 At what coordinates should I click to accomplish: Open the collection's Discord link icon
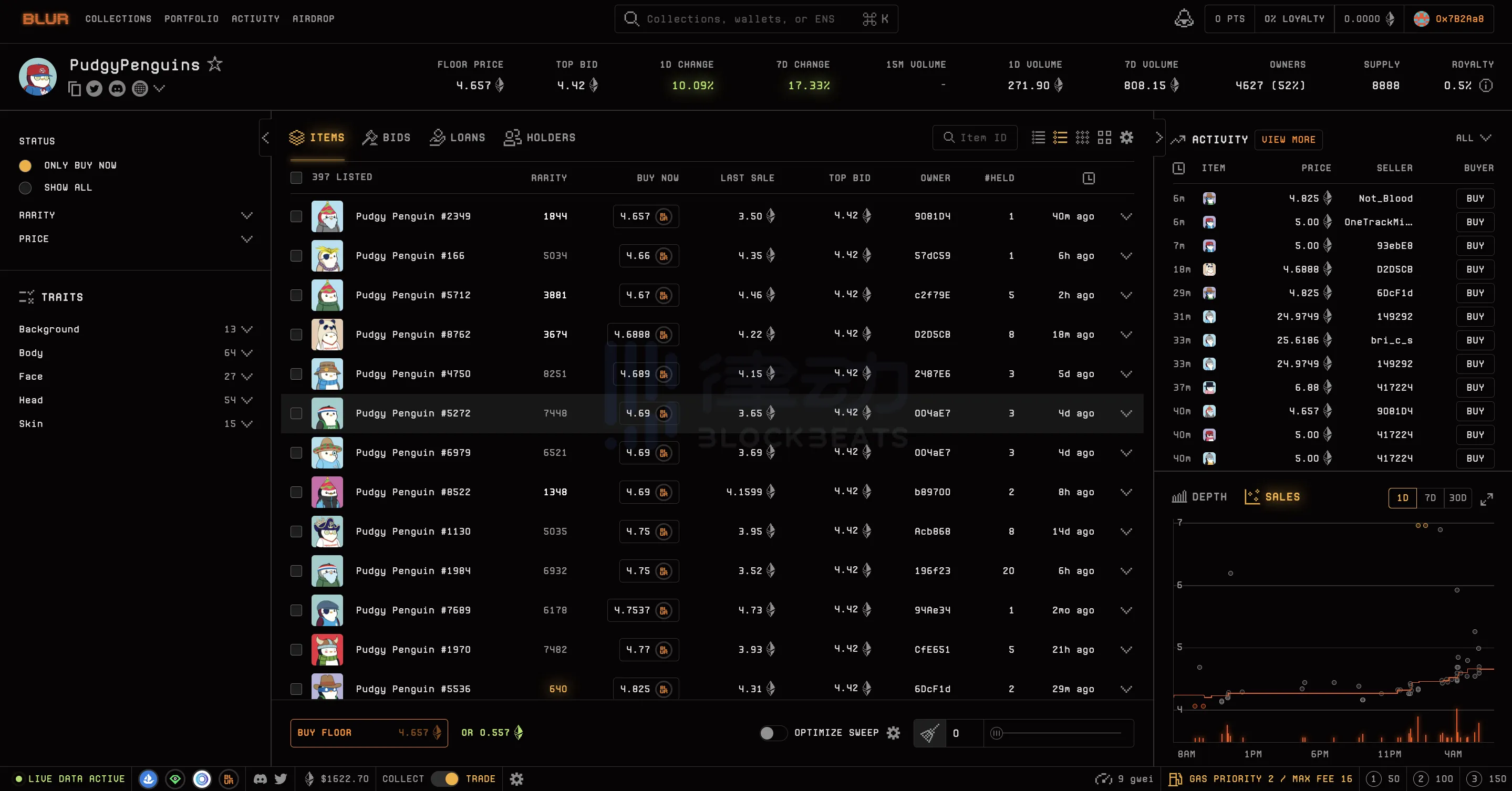coord(117,89)
